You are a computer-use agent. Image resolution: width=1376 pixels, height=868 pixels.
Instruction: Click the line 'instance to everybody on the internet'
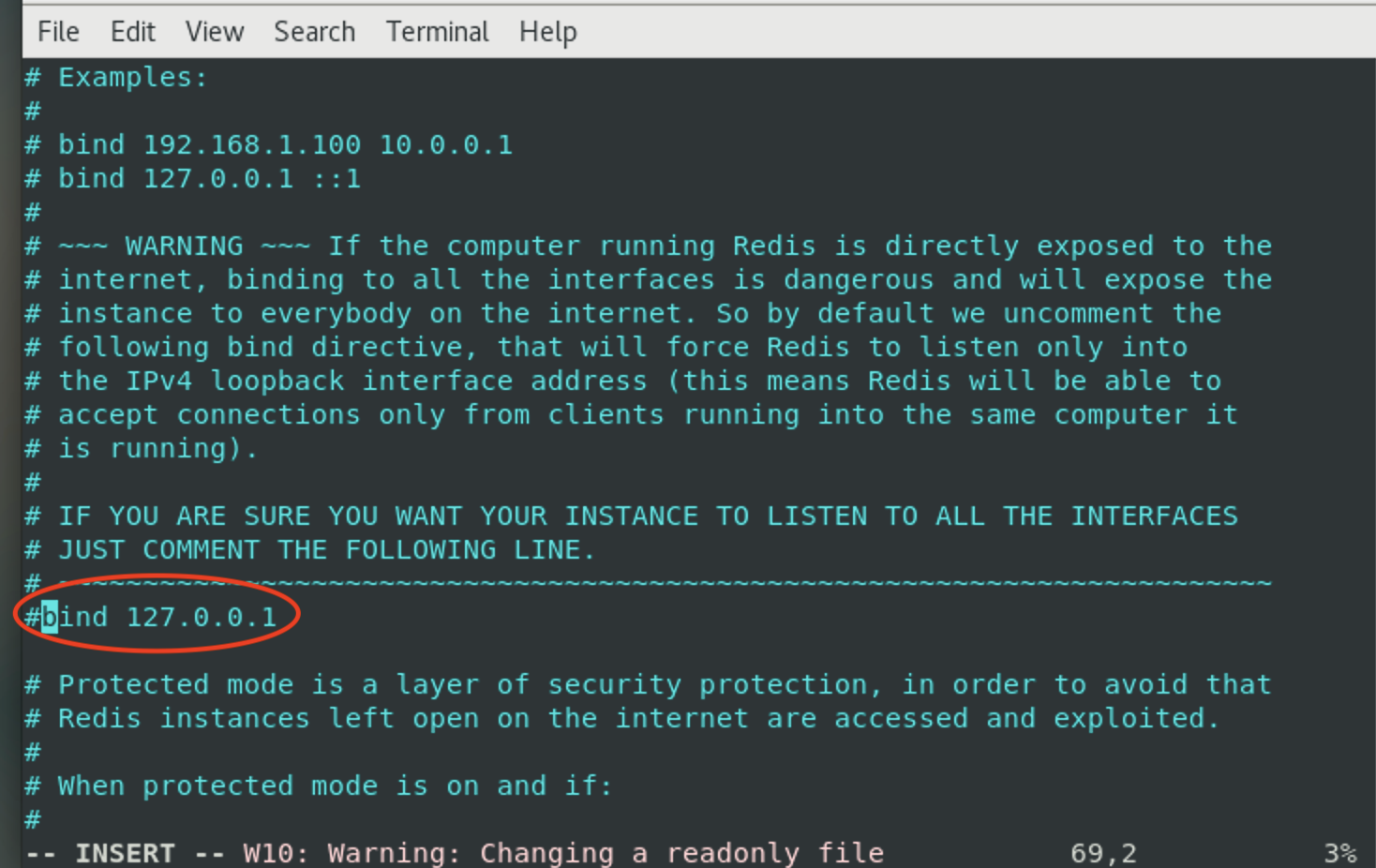623,313
